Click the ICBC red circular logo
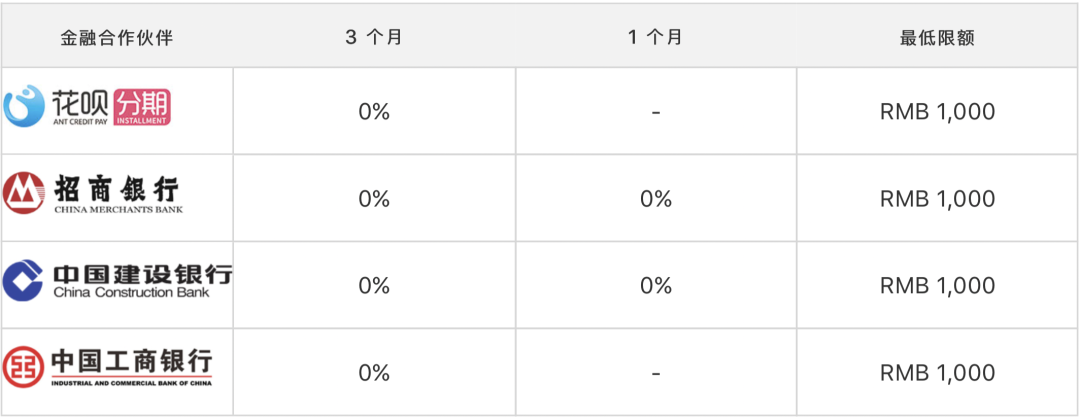 24,367
